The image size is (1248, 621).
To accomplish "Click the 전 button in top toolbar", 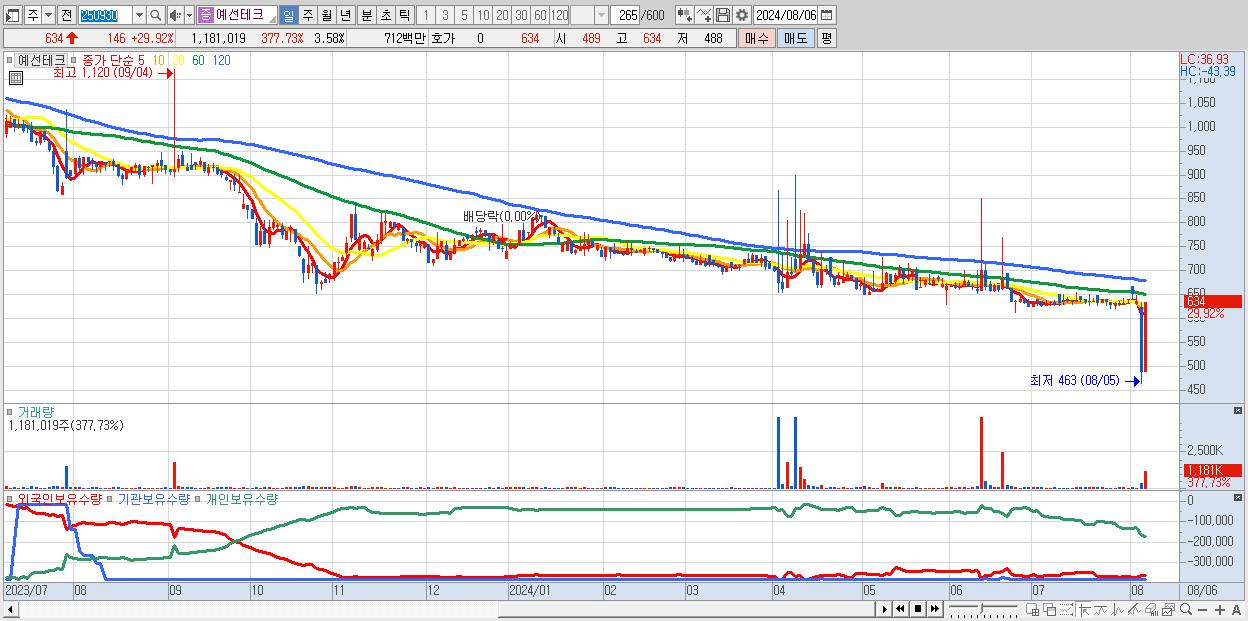I will (x=67, y=15).
